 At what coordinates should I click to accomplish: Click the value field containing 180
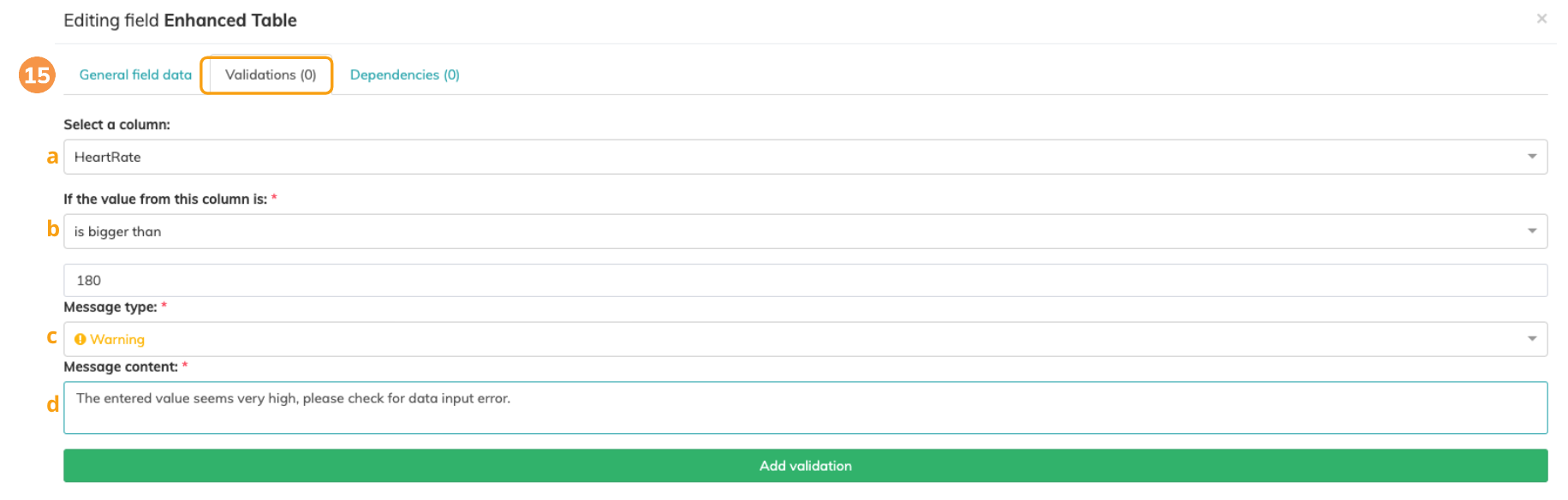click(805, 280)
